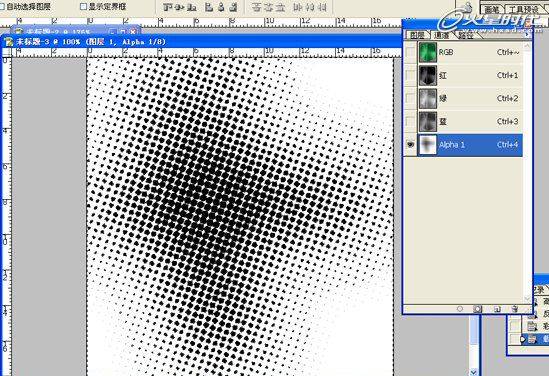Align top edges icon in options bar
549x376 pixels.
pos(168,7)
